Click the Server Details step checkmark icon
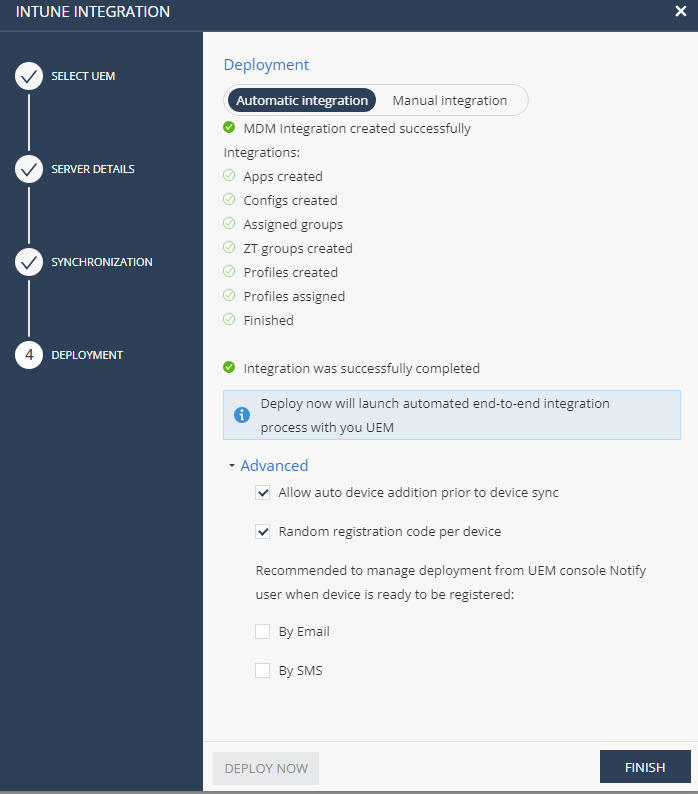The width and height of the screenshot is (698, 794). pyautogui.click(x=29, y=169)
